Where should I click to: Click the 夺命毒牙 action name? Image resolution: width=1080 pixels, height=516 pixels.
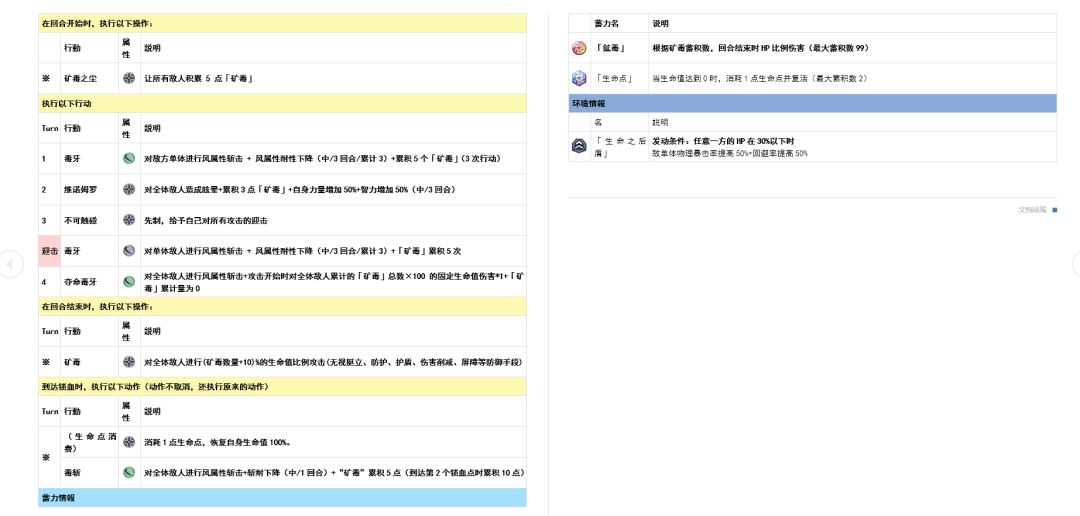pos(80,281)
